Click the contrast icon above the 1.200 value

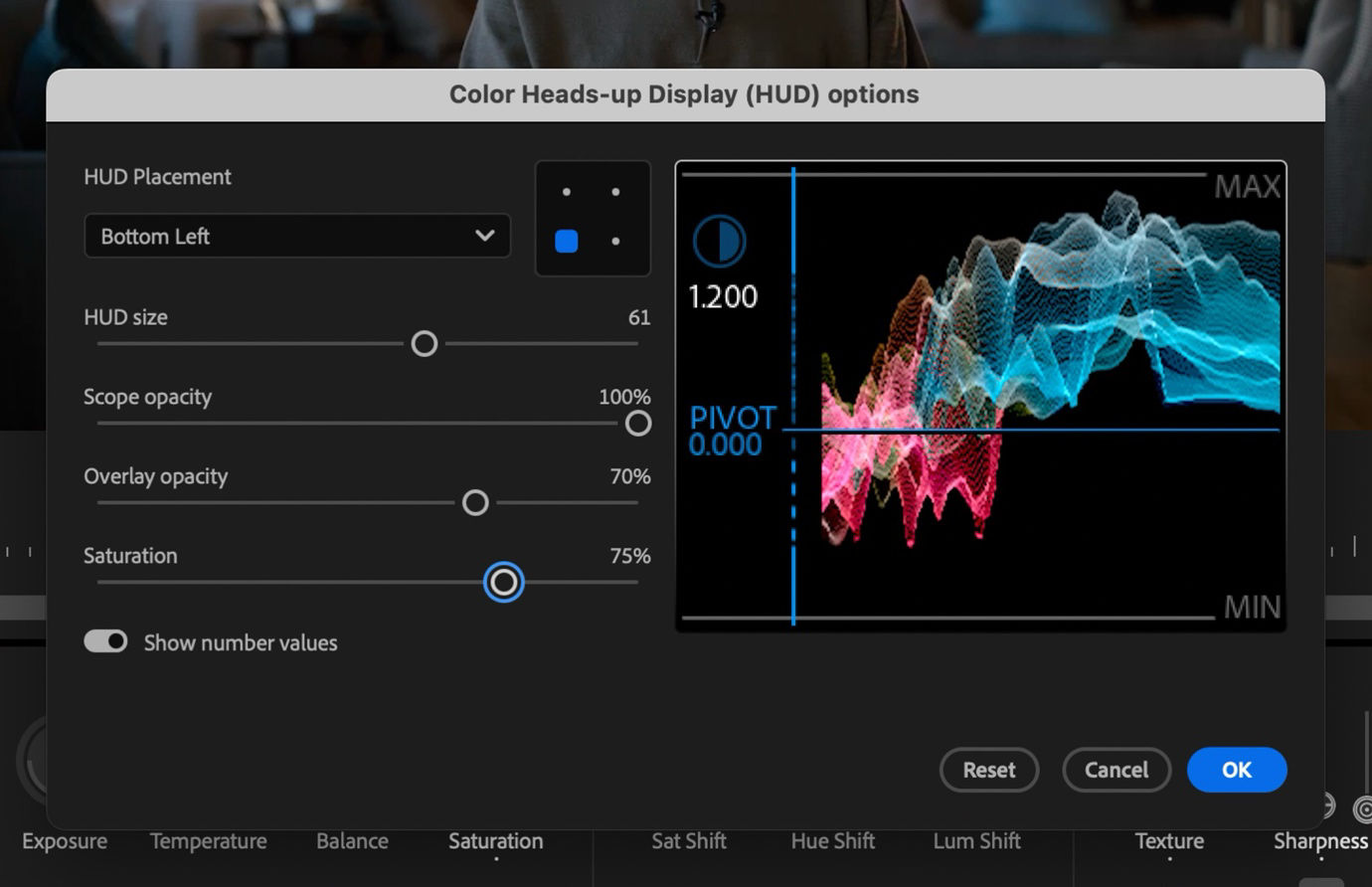(x=719, y=241)
